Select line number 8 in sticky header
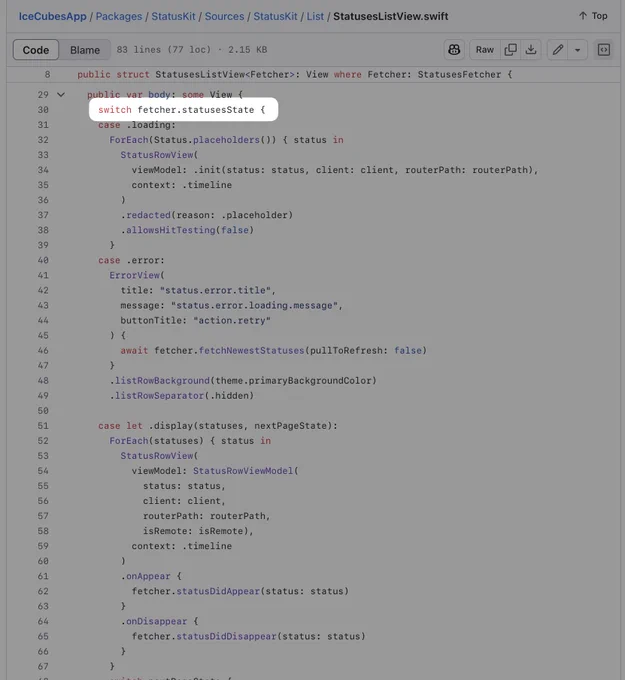The height and width of the screenshot is (680, 625). pyautogui.click(x=47, y=75)
